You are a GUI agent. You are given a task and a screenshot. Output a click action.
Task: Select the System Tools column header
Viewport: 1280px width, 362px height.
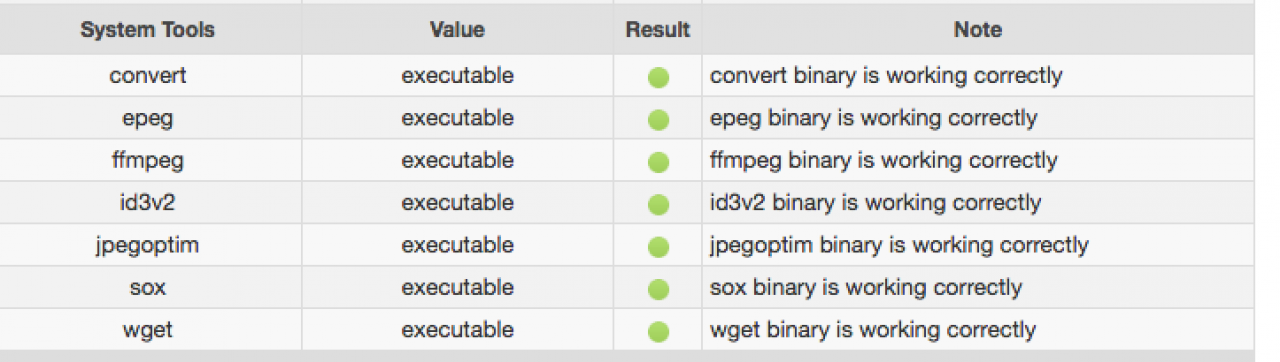pos(148,30)
